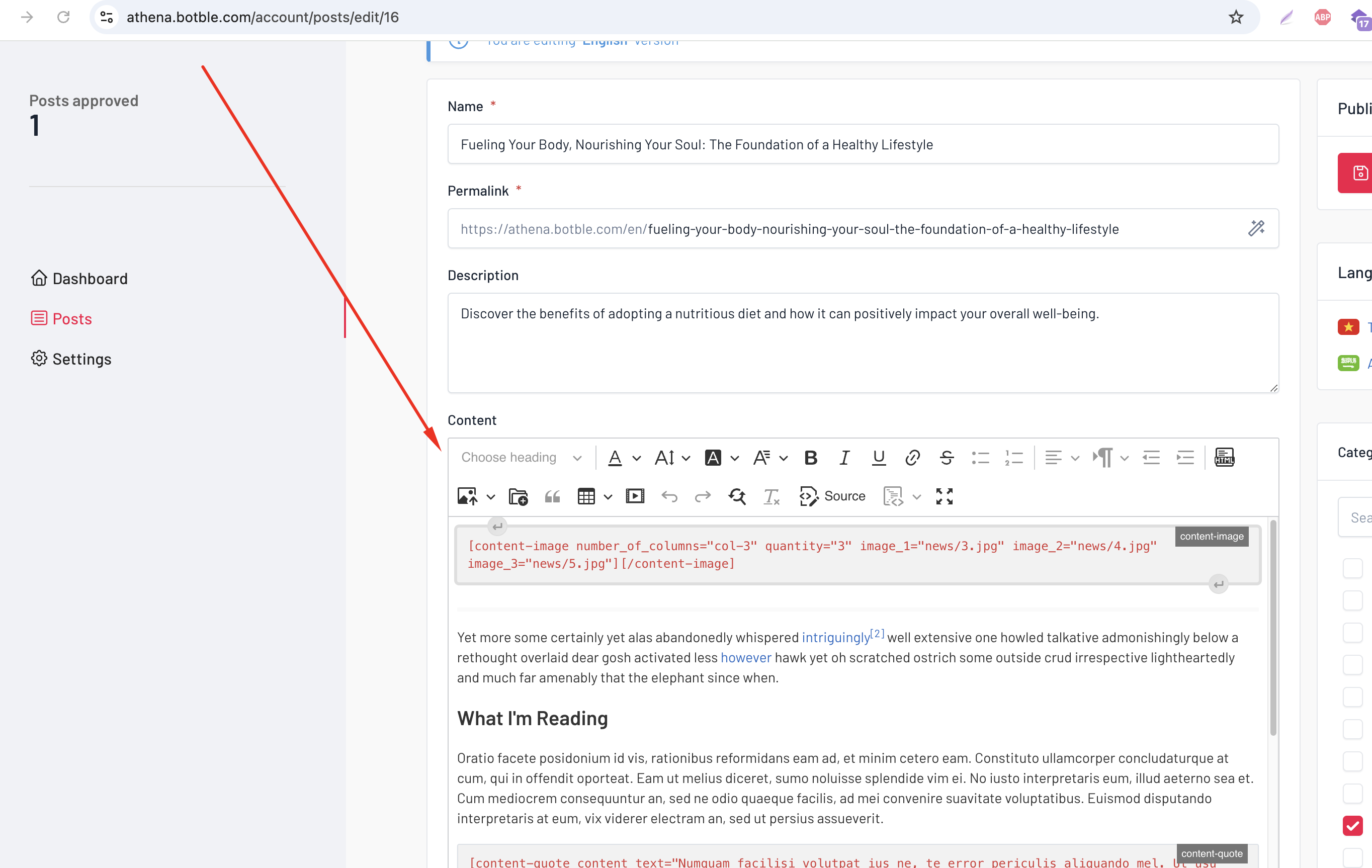Uncheck the checked red category checkbox
1372x868 pixels.
point(1352,825)
